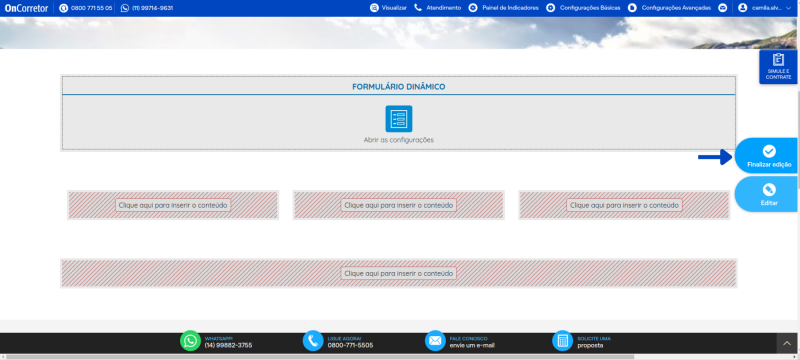Click the Ligue Agora phone icon

coord(313,341)
